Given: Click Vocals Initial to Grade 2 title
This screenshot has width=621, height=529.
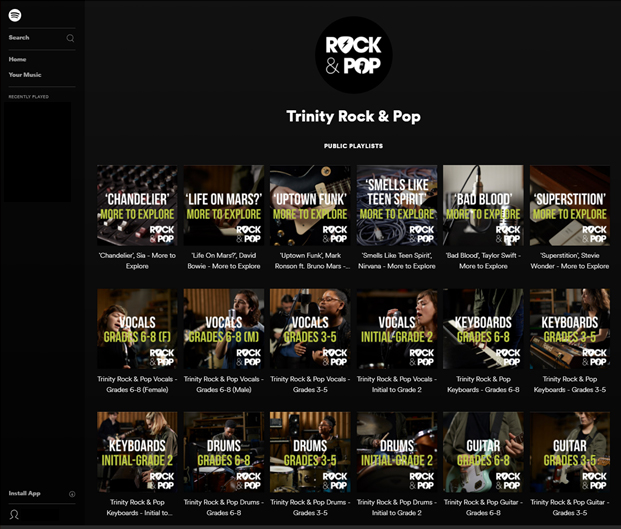Looking at the screenshot, I should point(397,384).
